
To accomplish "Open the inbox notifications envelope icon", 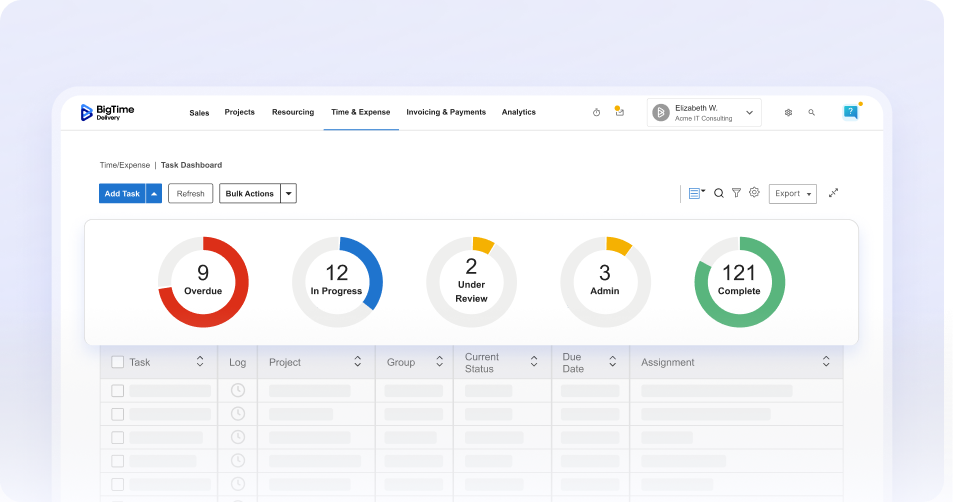I will click(x=619, y=113).
